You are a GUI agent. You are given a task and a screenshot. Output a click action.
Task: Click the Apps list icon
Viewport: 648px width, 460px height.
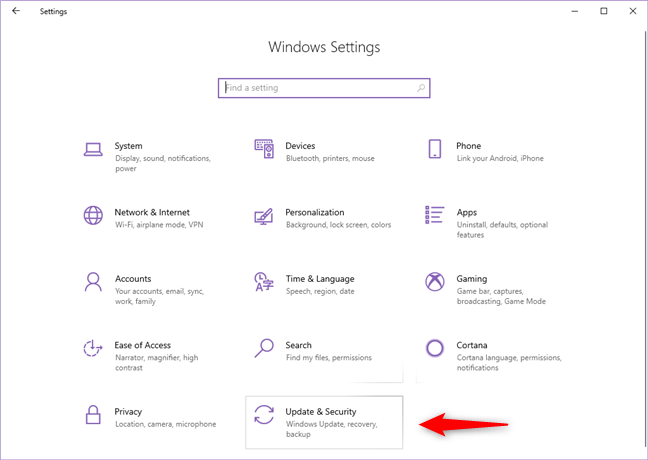435,215
